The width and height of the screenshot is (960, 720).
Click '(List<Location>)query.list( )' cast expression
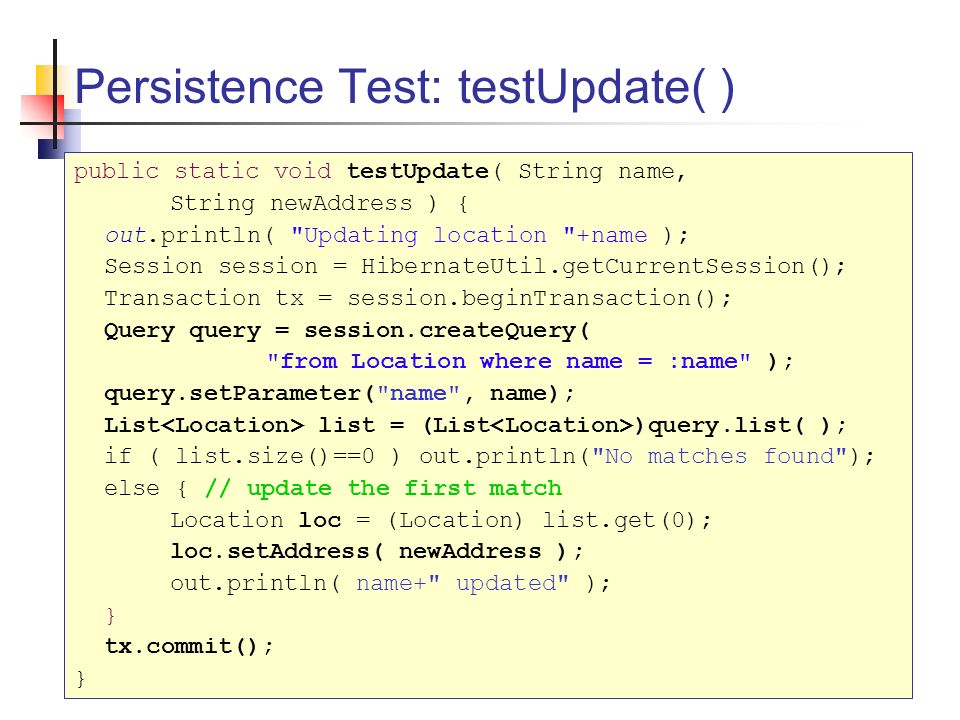tap(626, 425)
